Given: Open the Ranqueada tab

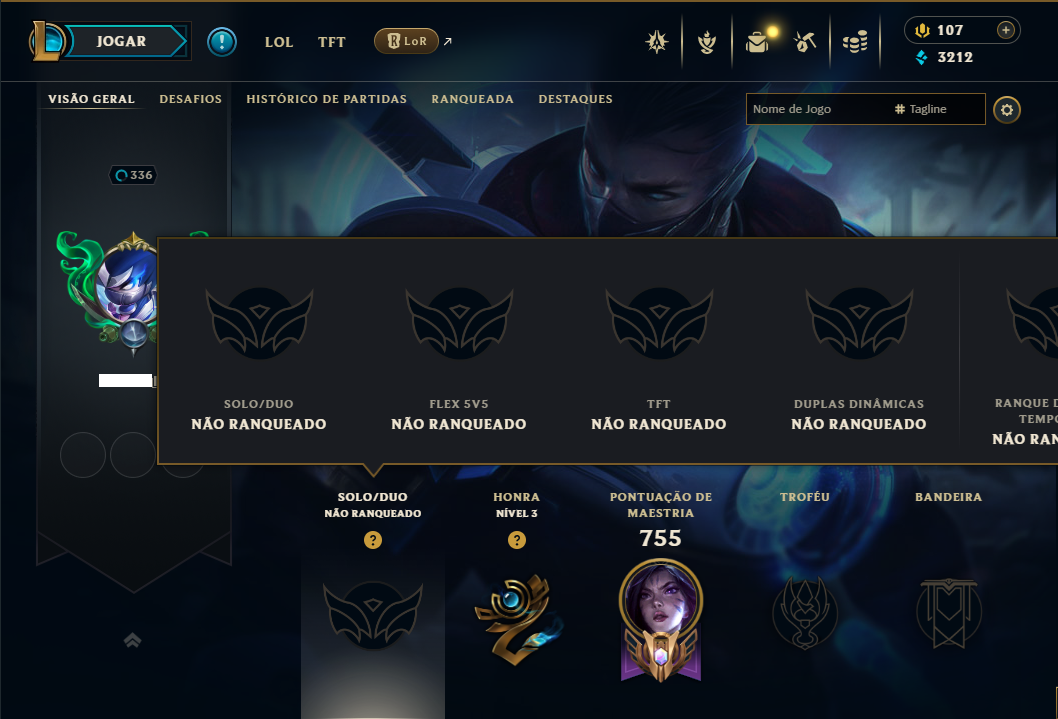Looking at the screenshot, I should click(472, 99).
